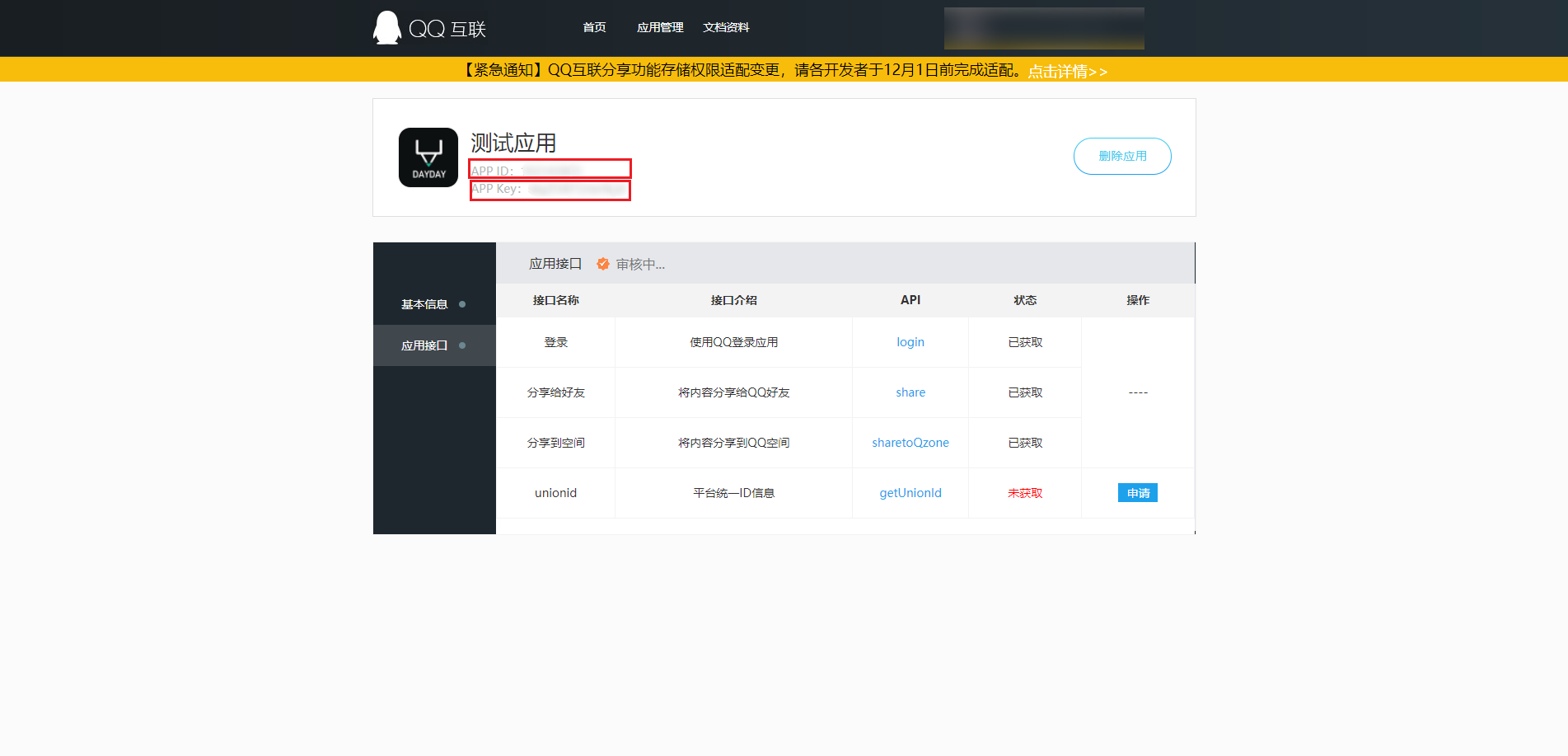Switch to the 基本信息 sidebar tab

[424, 303]
